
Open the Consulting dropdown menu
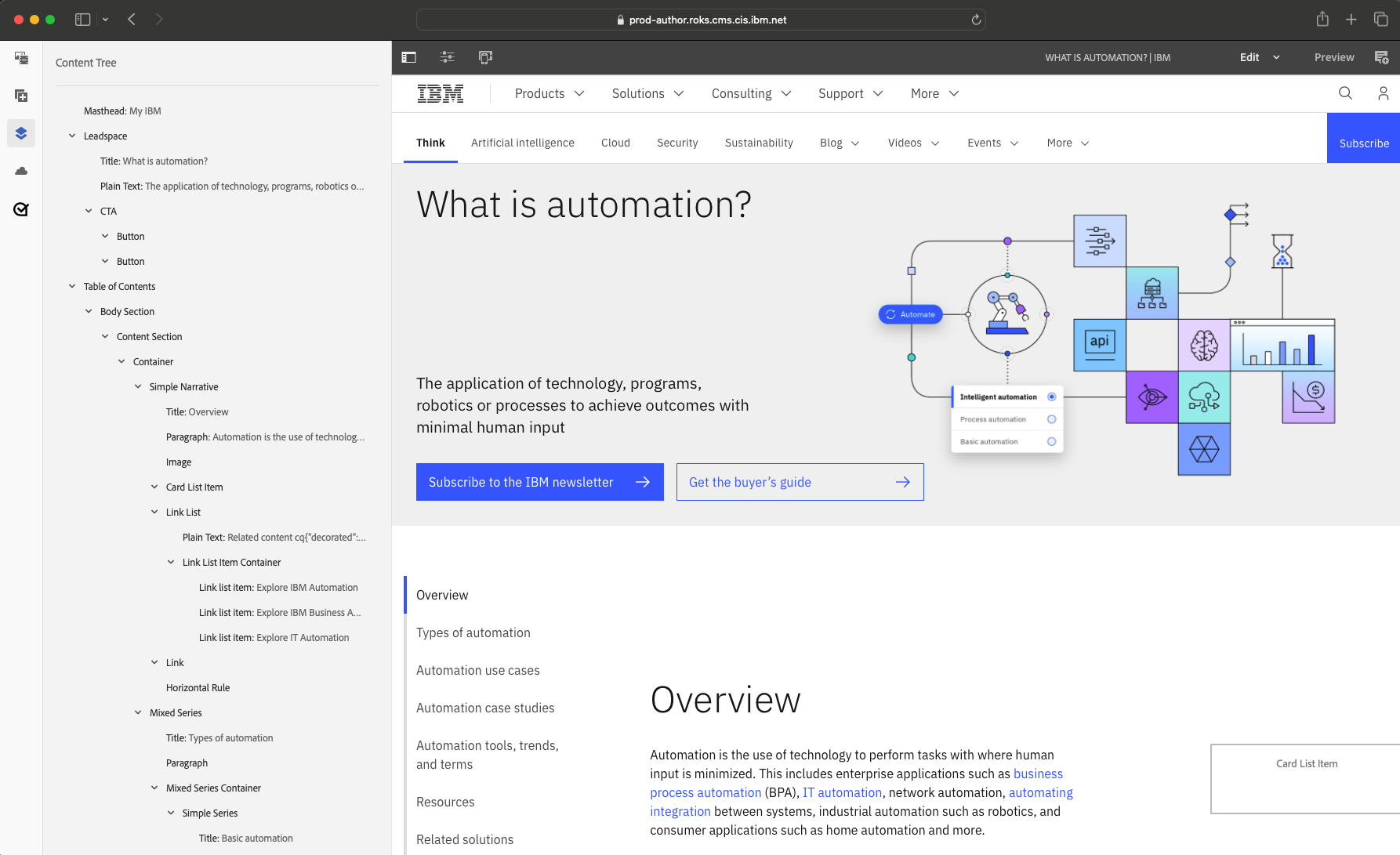coord(751,93)
